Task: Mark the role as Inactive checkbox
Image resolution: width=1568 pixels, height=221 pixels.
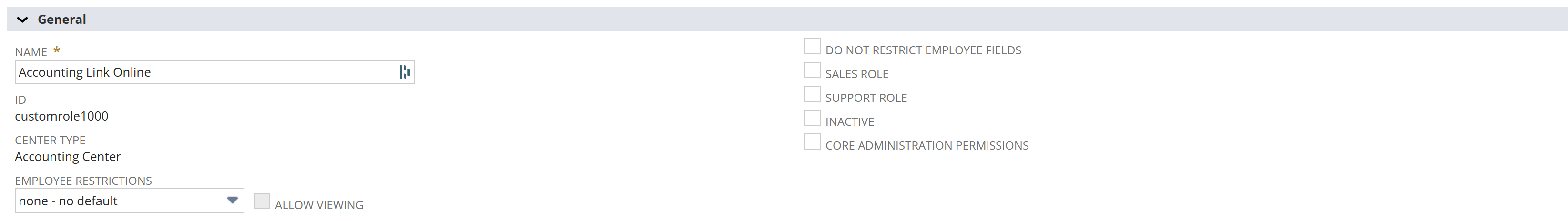Action: (x=812, y=118)
